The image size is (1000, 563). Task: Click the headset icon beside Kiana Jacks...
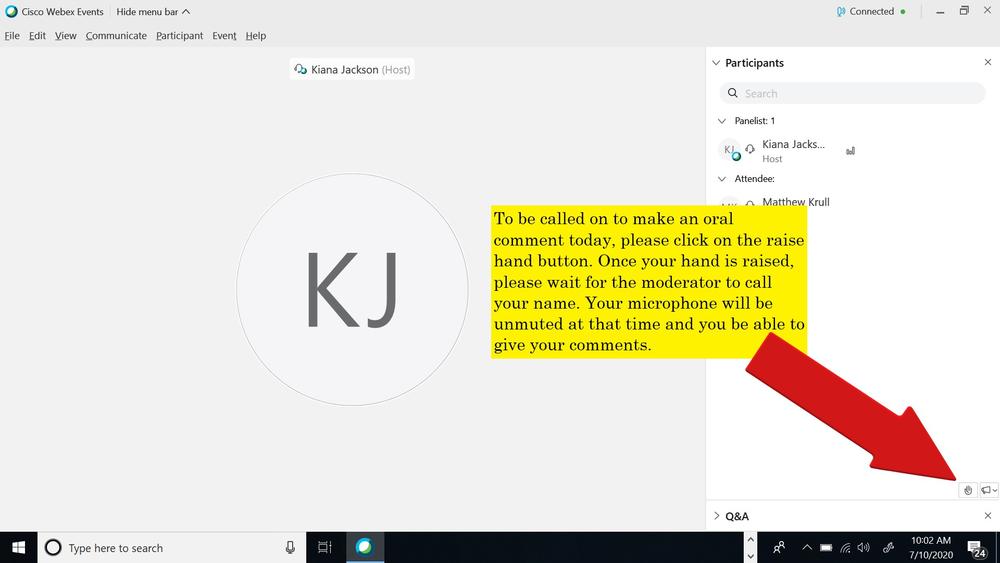click(x=750, y=149)
